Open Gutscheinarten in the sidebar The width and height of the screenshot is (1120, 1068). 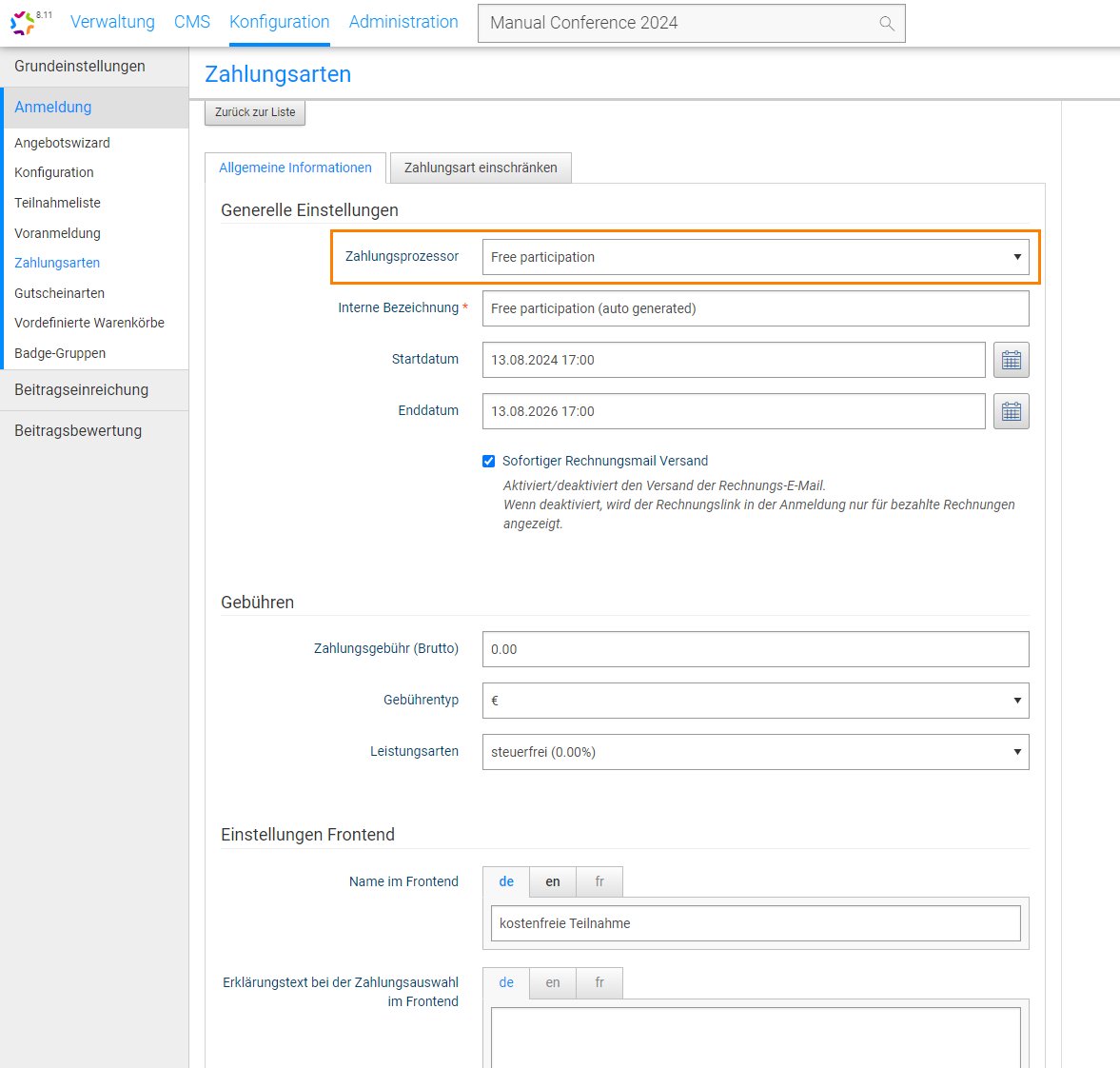point(59,293)
